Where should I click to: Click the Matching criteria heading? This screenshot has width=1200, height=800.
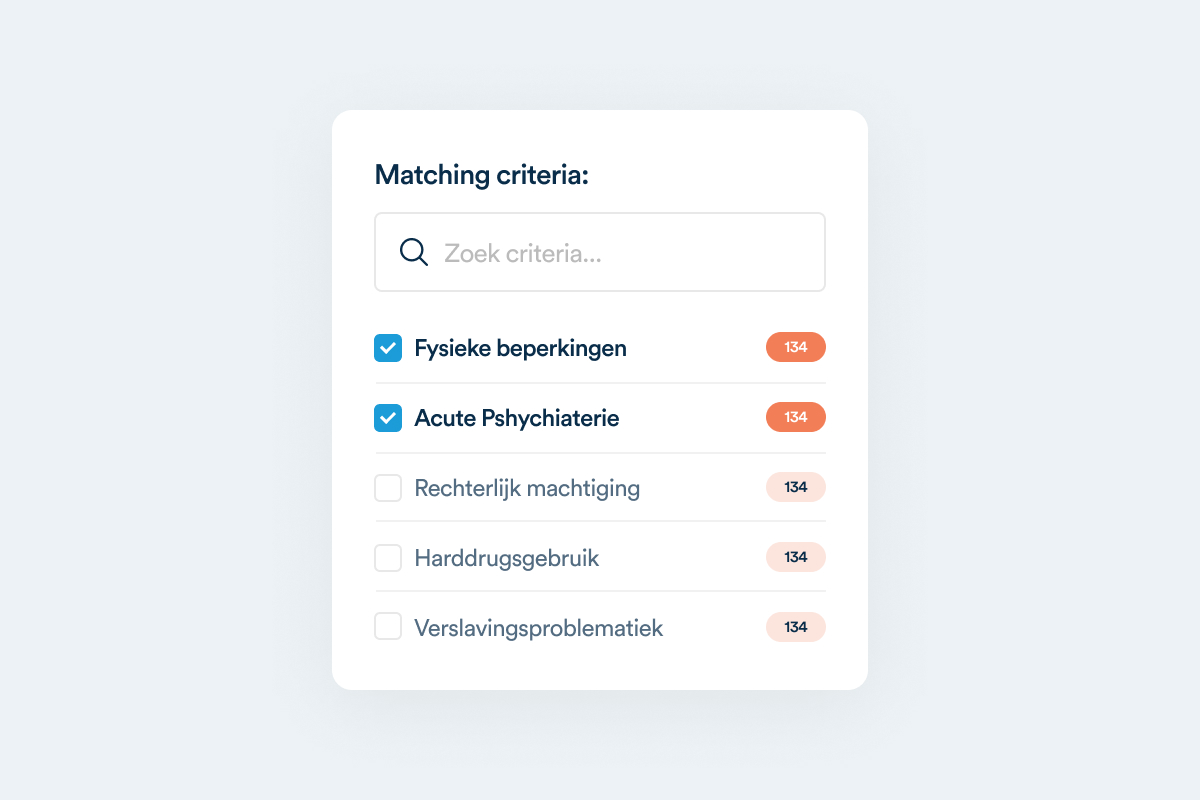481,175
